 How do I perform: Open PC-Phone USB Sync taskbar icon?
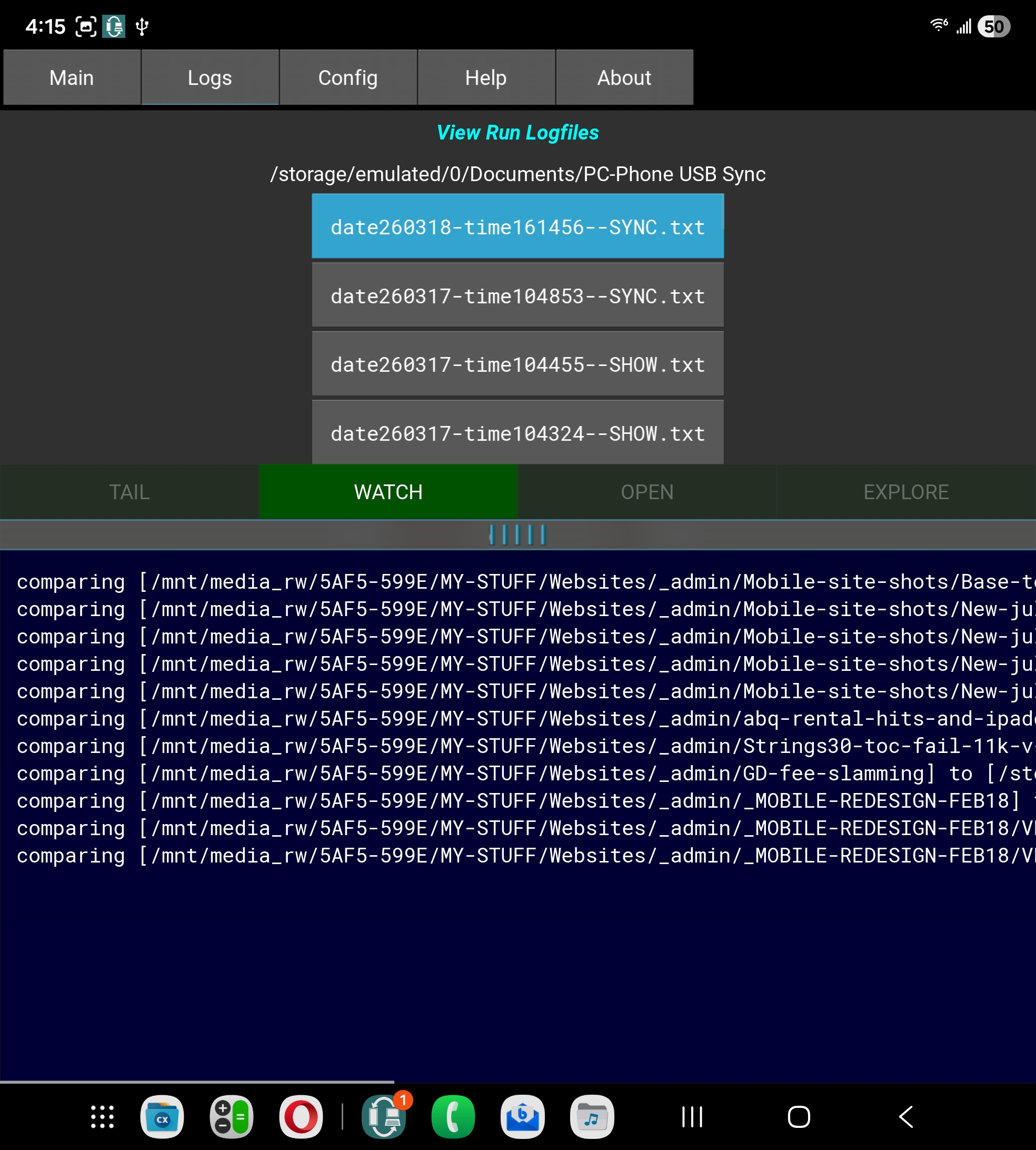pyautogui.click(x=384, y=1117)
